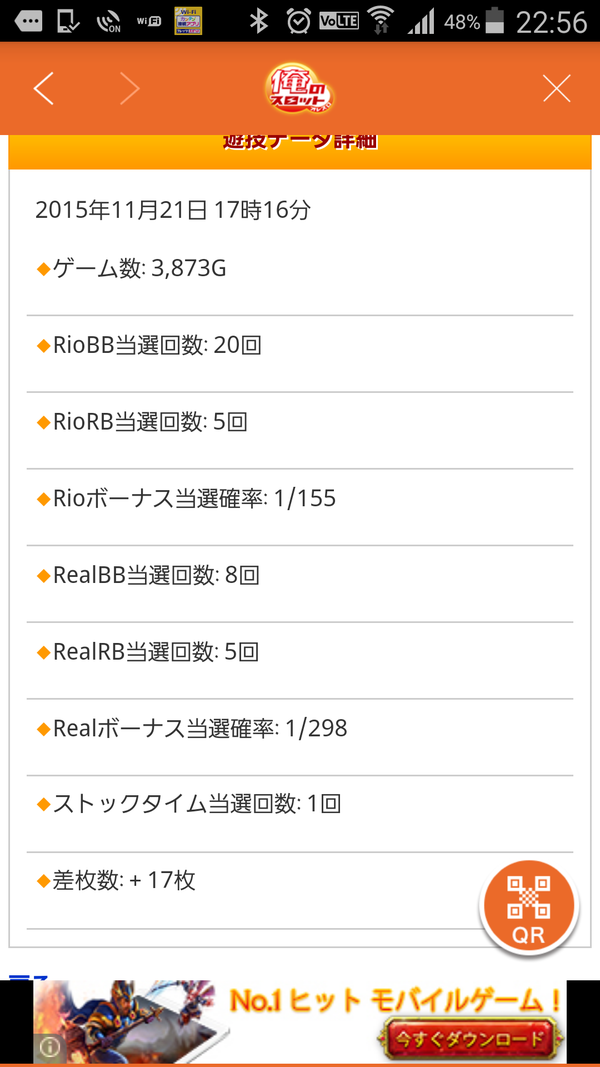Tap the back arrow in orange header
Screen dimensions: 600x1067
click(x=44, y=88)
